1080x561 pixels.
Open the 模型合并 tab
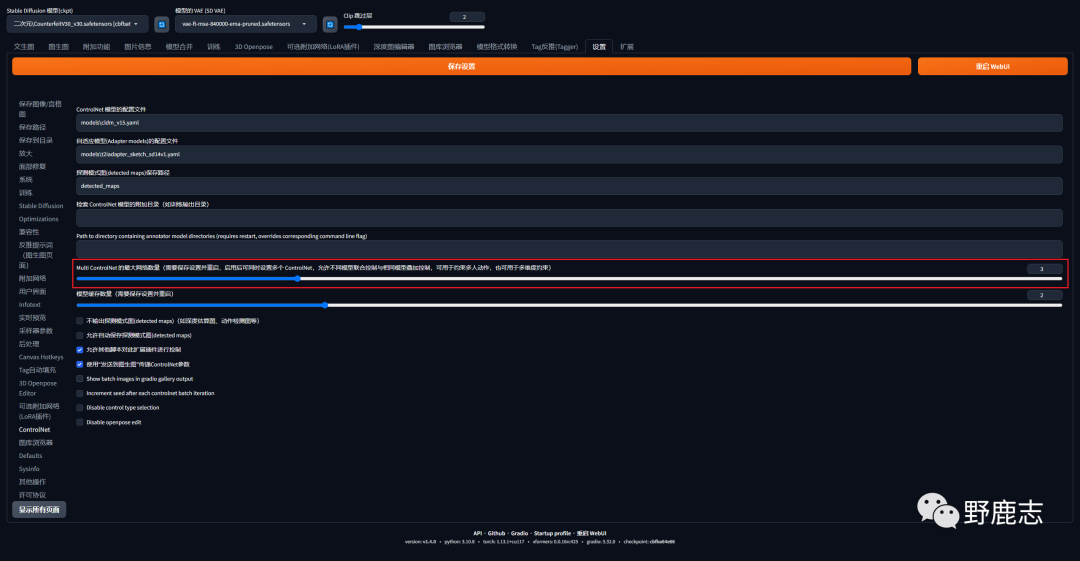click(x=179, y=47)
